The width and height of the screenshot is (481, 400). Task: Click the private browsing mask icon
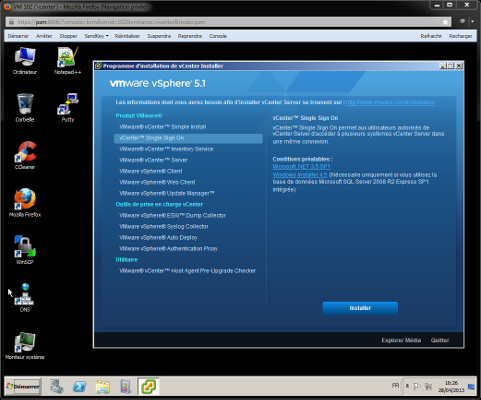click(462, 21)
